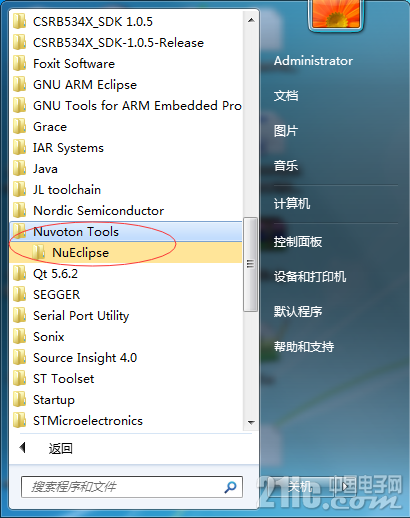Click the user account flower picture
The image size is (410, 518).
point(336,14)
